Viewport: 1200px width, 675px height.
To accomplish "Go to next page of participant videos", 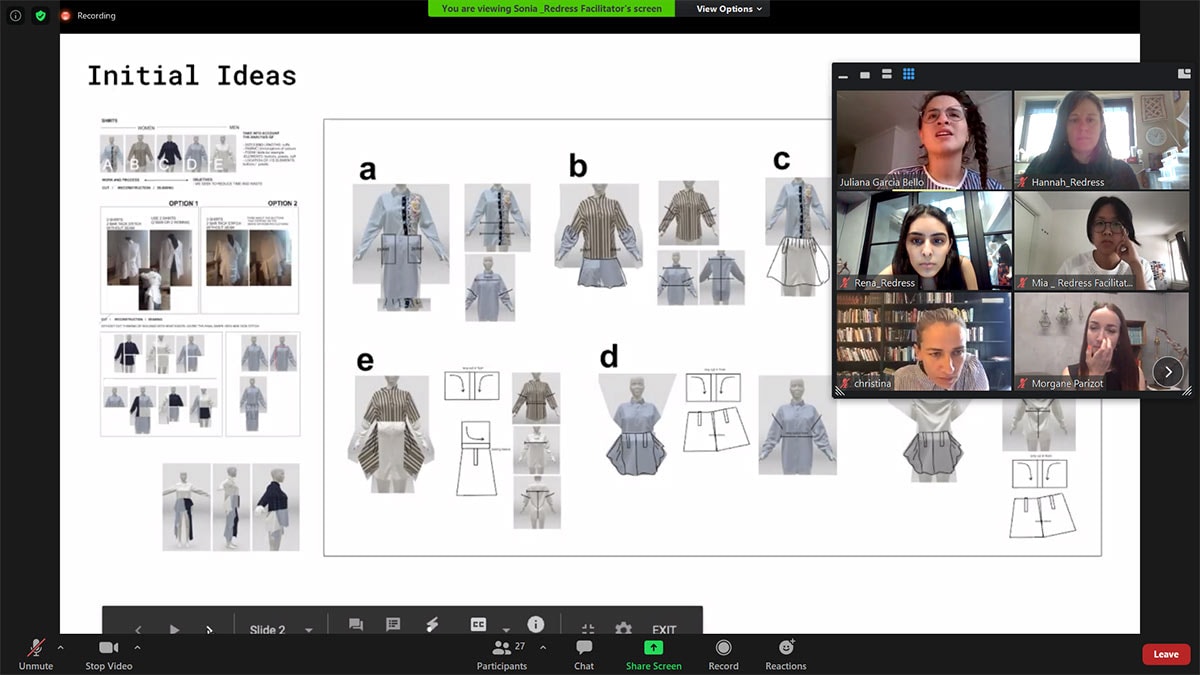I will (x=1167, y=372).
